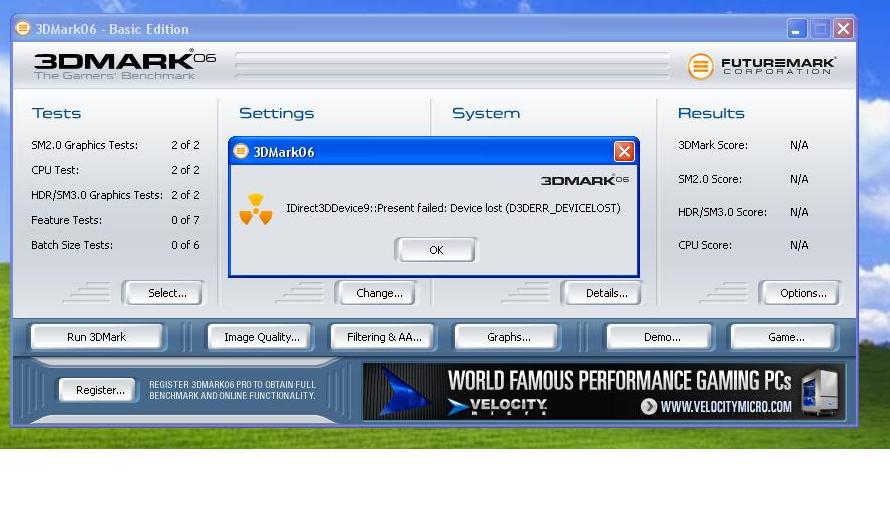The width and height of the screenshot is (890, 512).
Task: Click the Tests section heading
Action: point(56,113)
